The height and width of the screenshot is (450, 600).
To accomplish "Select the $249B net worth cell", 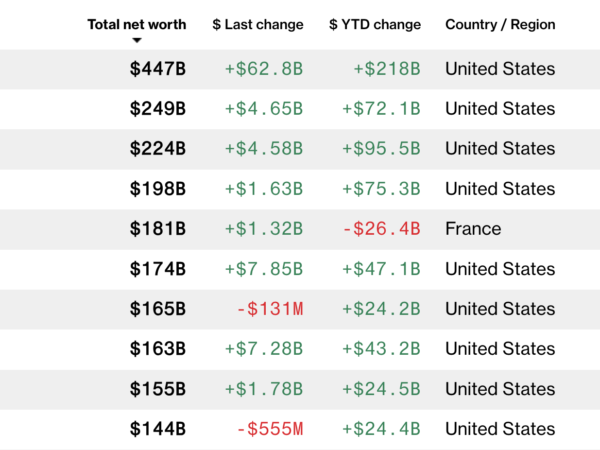I will point(157,109).
